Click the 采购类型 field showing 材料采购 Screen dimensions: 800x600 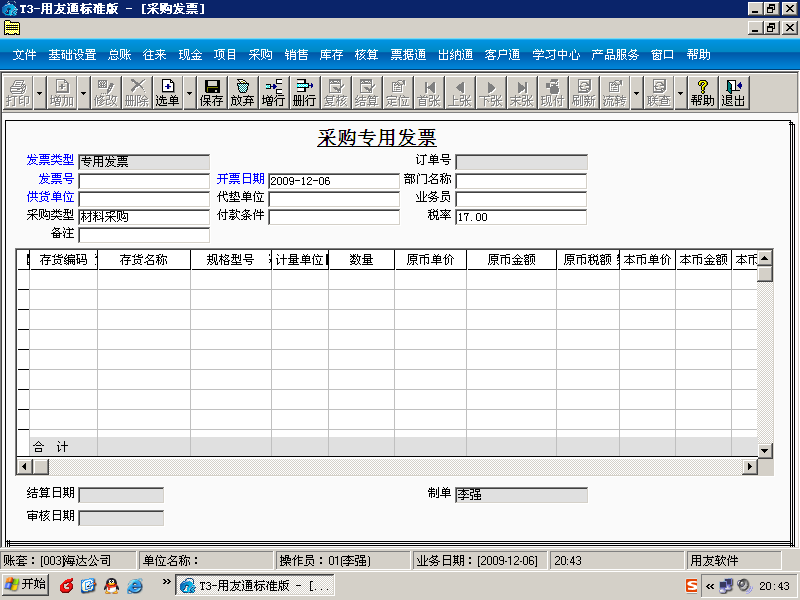[x=144, y=217]
